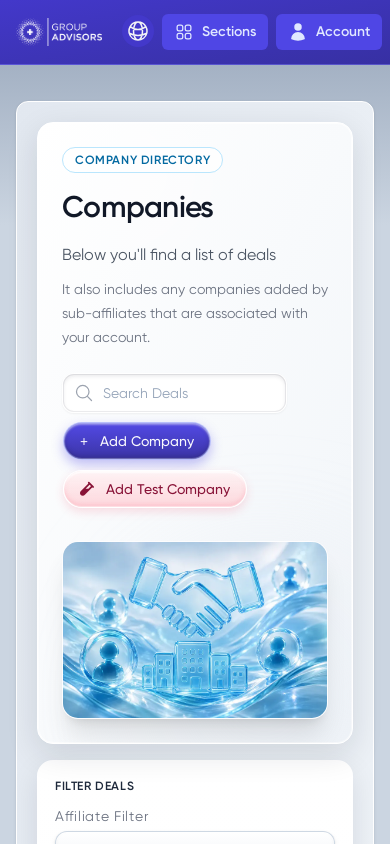Open the globe language selector
390x844 pixels.
click(138, 31)
